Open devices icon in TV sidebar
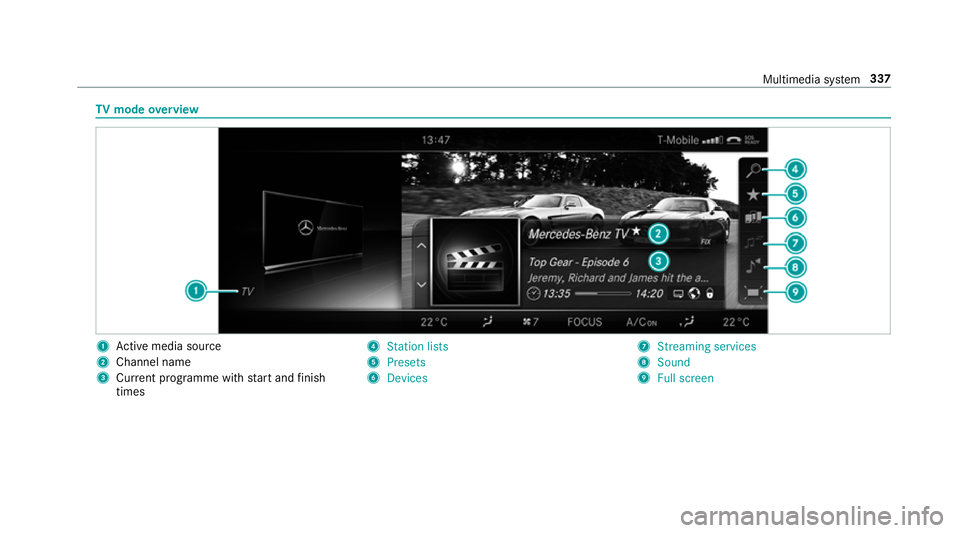This screenshot has height=533, width=960. coord(753,218)
